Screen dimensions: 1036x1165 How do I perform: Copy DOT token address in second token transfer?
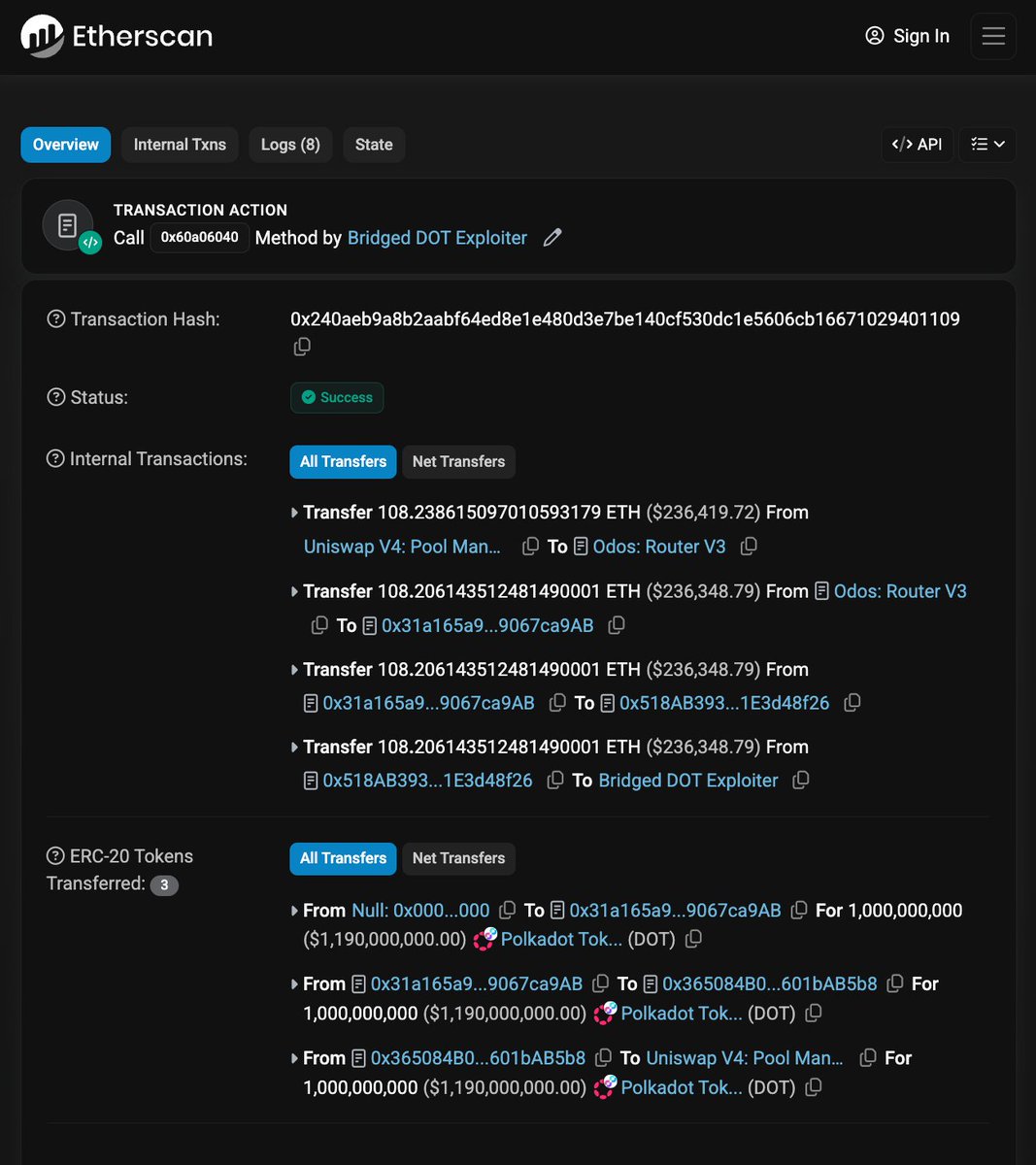[x=814, y=1014]
